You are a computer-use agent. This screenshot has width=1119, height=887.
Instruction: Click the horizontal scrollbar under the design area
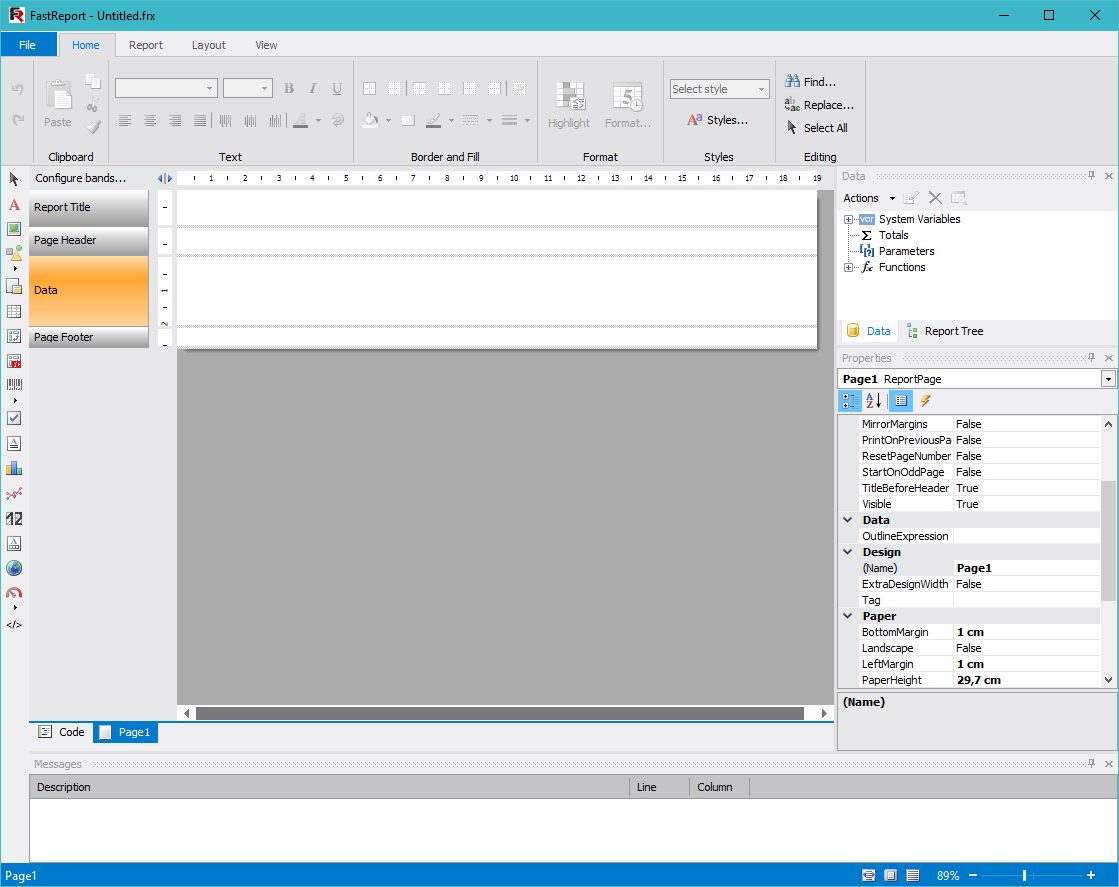[x=500, y=714]
